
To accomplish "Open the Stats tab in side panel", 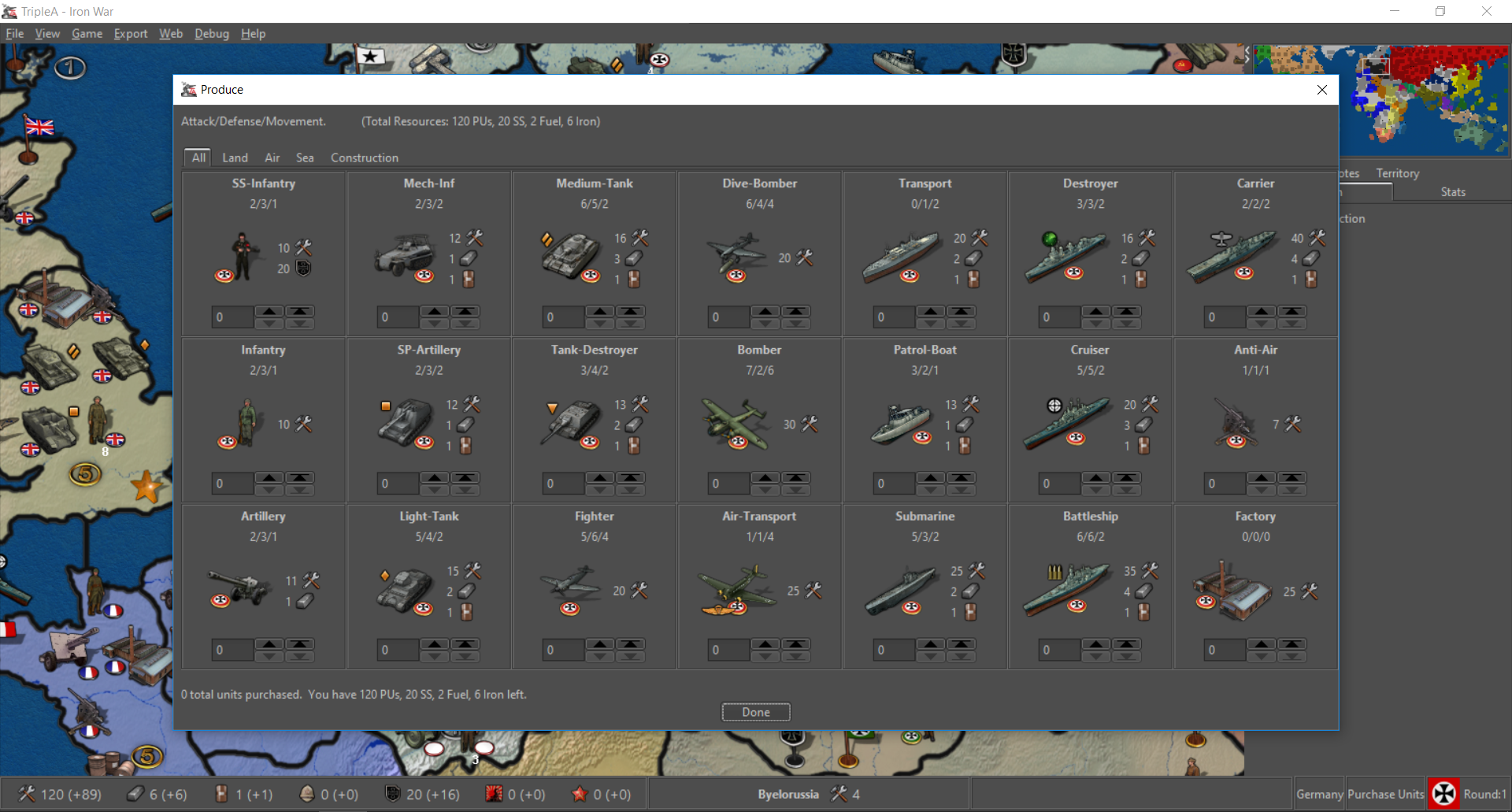I will point(1453,192).
